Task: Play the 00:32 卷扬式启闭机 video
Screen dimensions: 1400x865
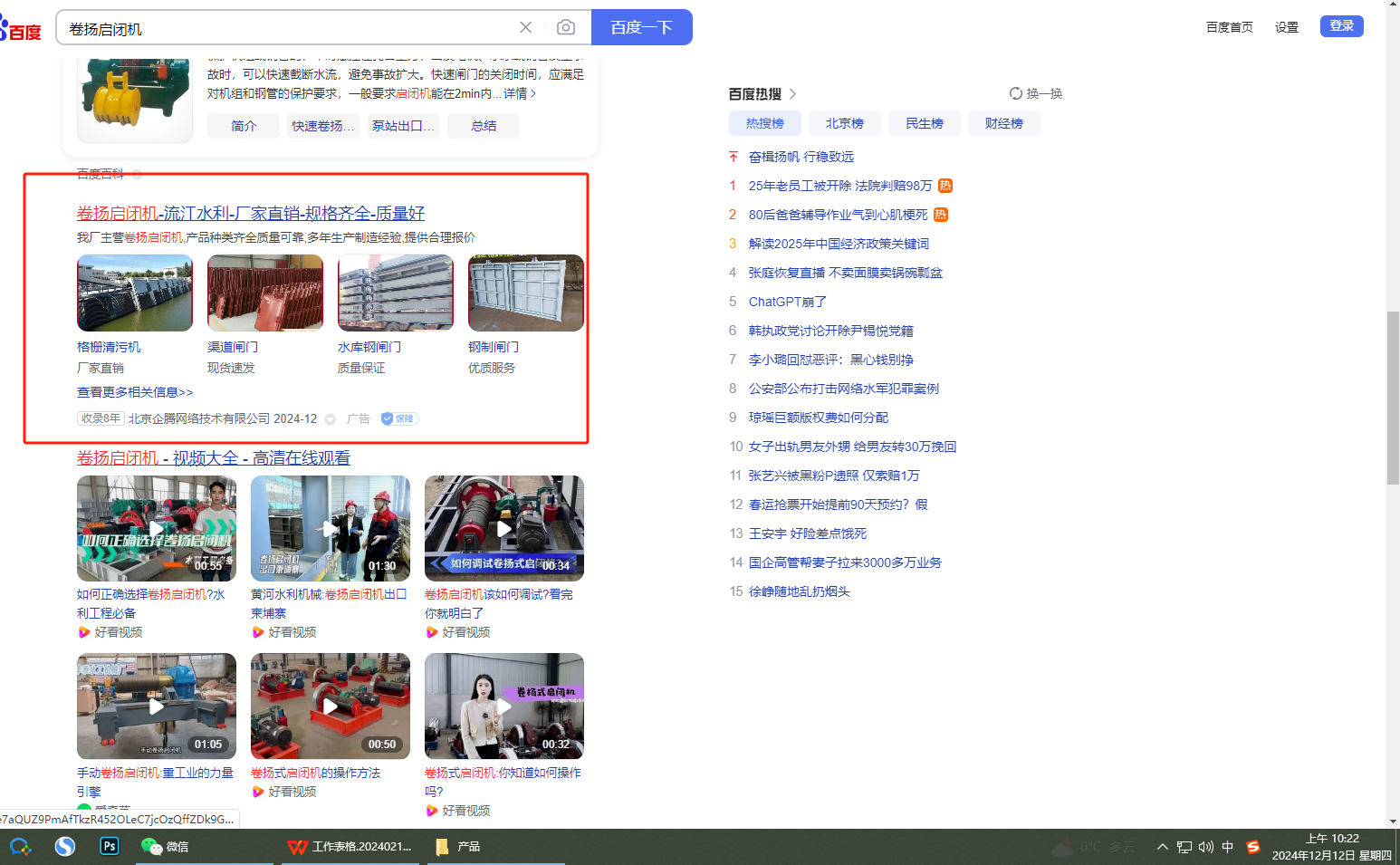Action: pyautogui.click(x=504, y=706)
